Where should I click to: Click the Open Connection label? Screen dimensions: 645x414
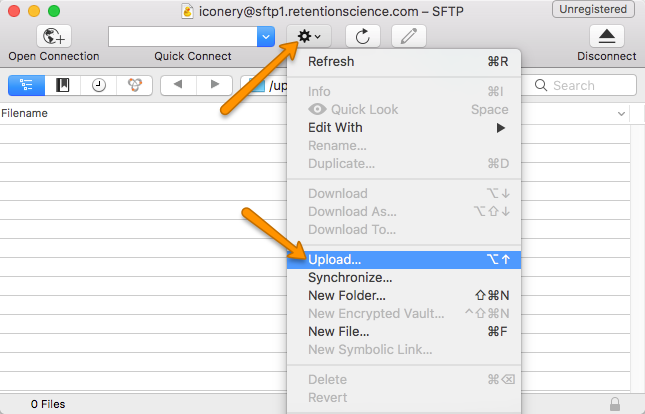coord(54,56)
